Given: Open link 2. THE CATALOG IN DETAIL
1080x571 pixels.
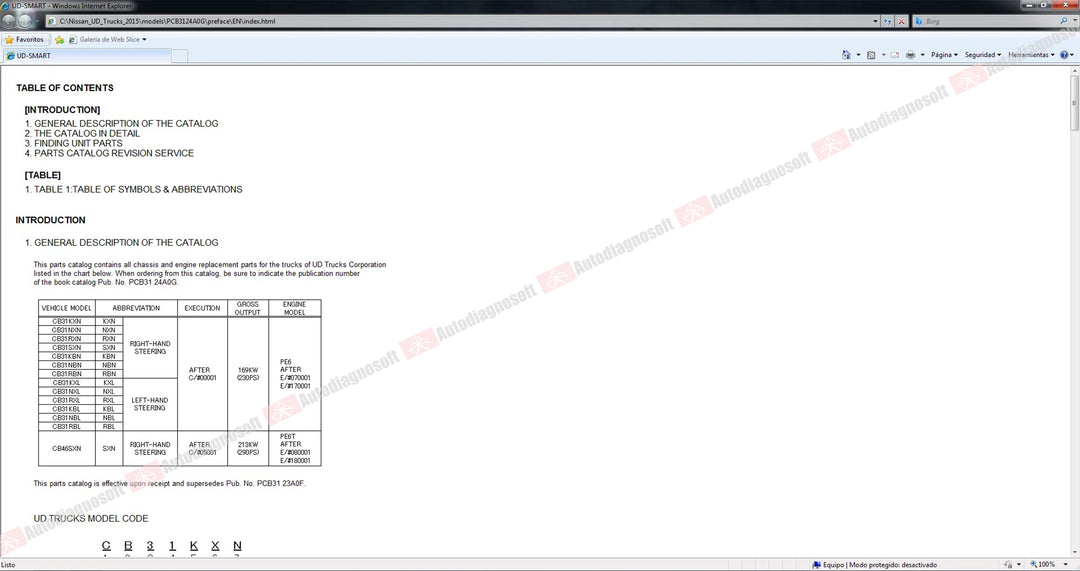Looking at the screenshot, I should 82,134.
